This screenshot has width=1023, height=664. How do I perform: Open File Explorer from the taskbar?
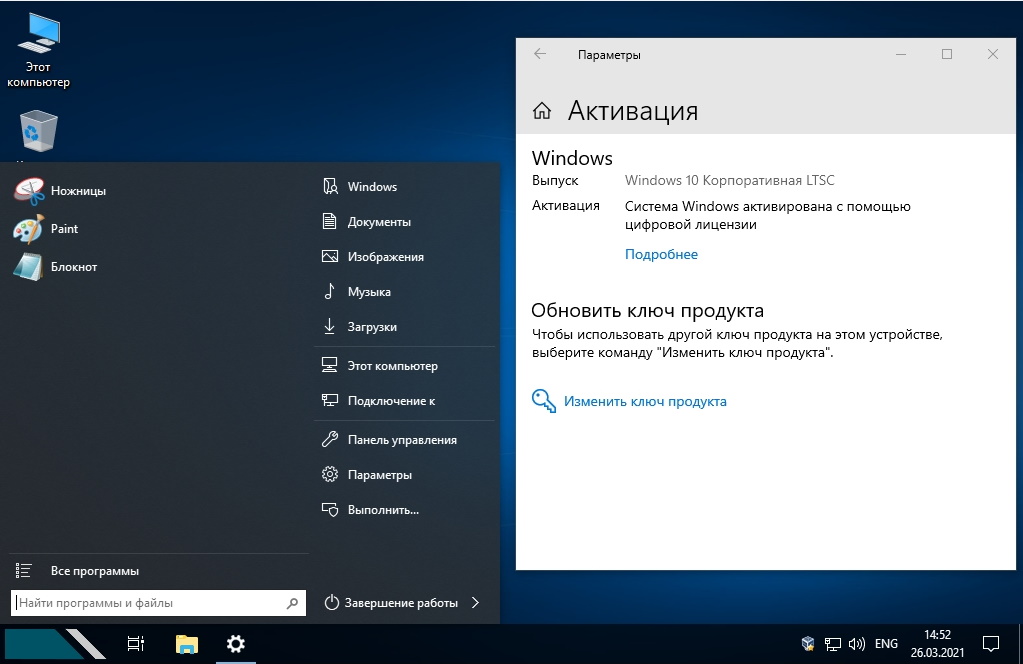[187, 644]
